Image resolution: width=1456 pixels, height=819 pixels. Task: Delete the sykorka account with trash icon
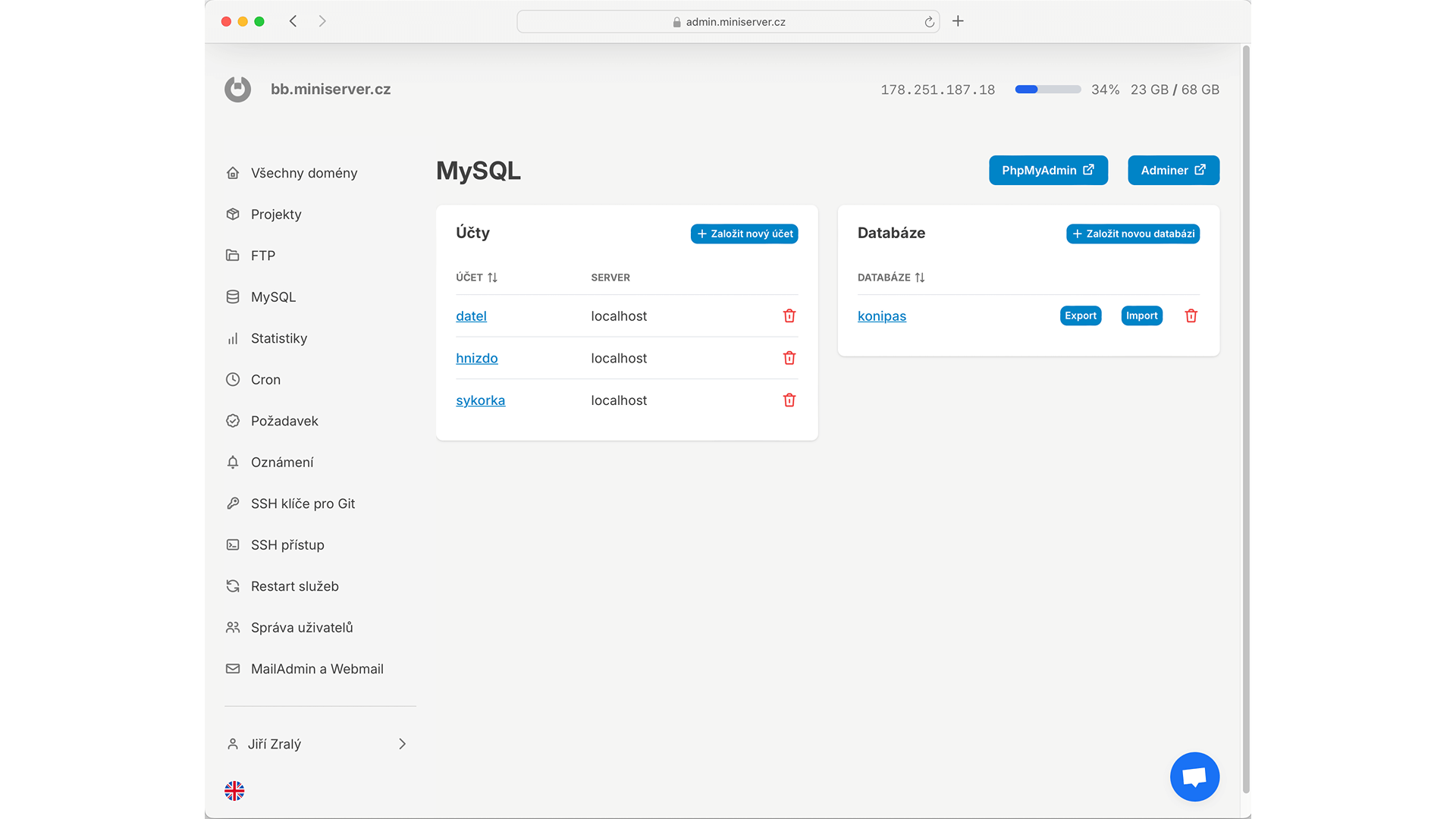(x=789, y=400)
